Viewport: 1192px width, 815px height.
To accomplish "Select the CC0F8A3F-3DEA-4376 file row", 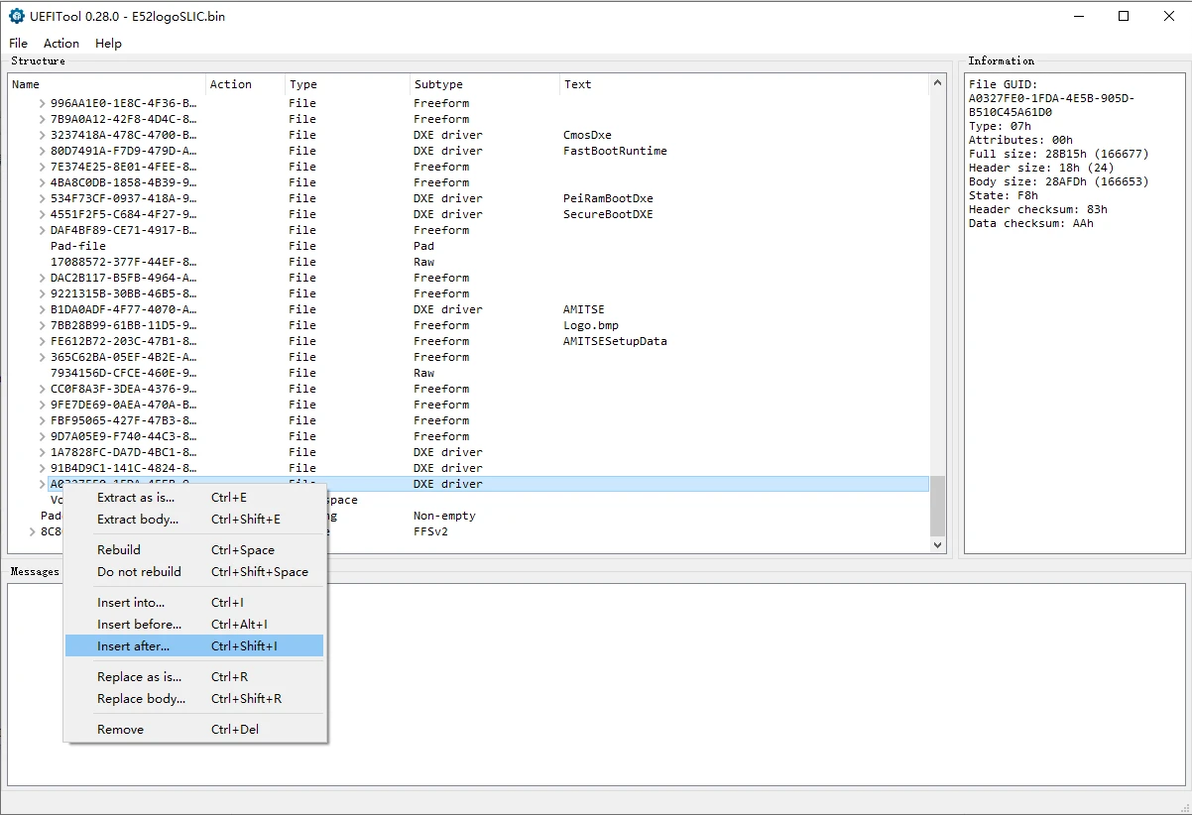I will [x=470, y=389].
